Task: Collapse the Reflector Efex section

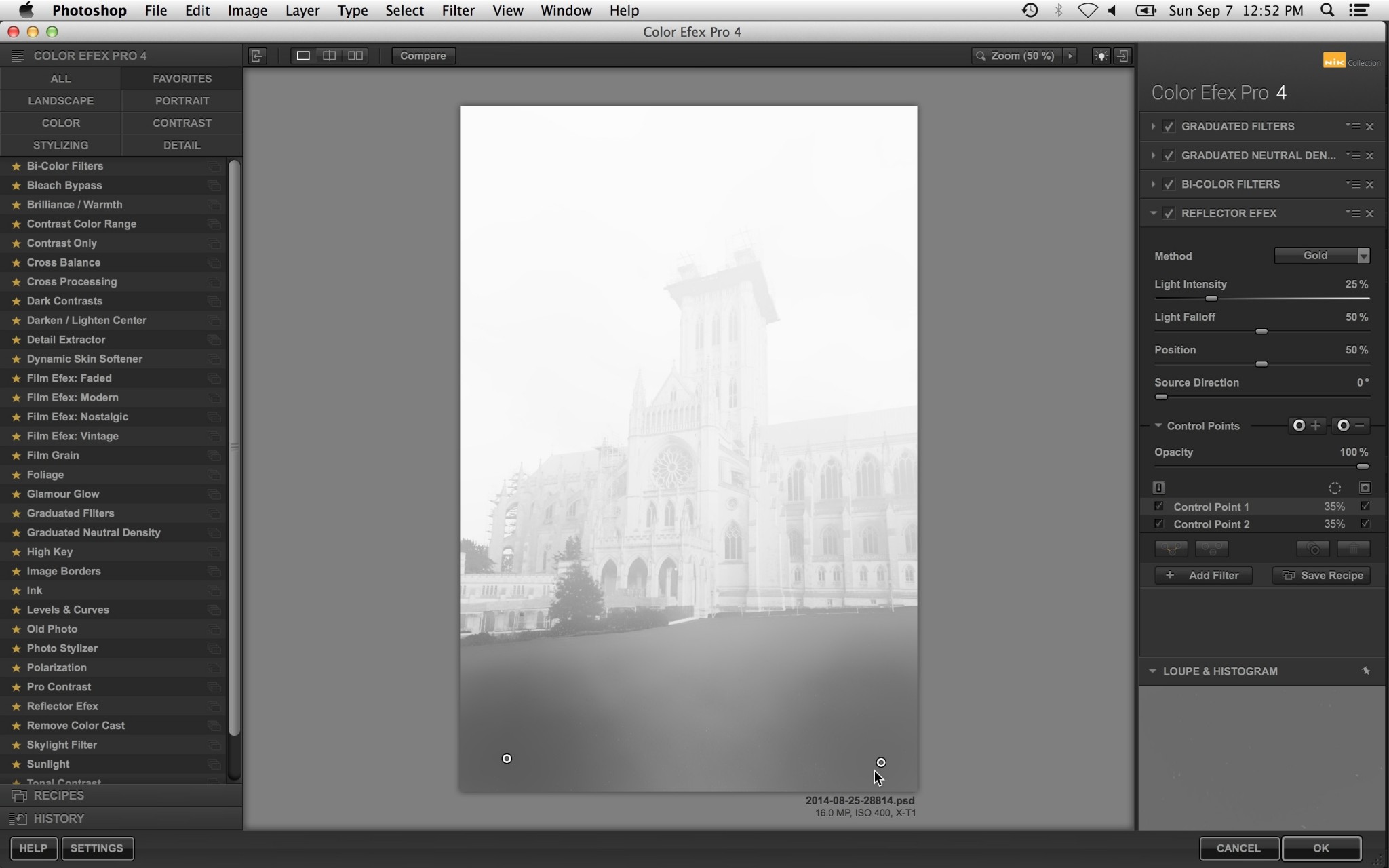Action: [x=1153, y=214]
